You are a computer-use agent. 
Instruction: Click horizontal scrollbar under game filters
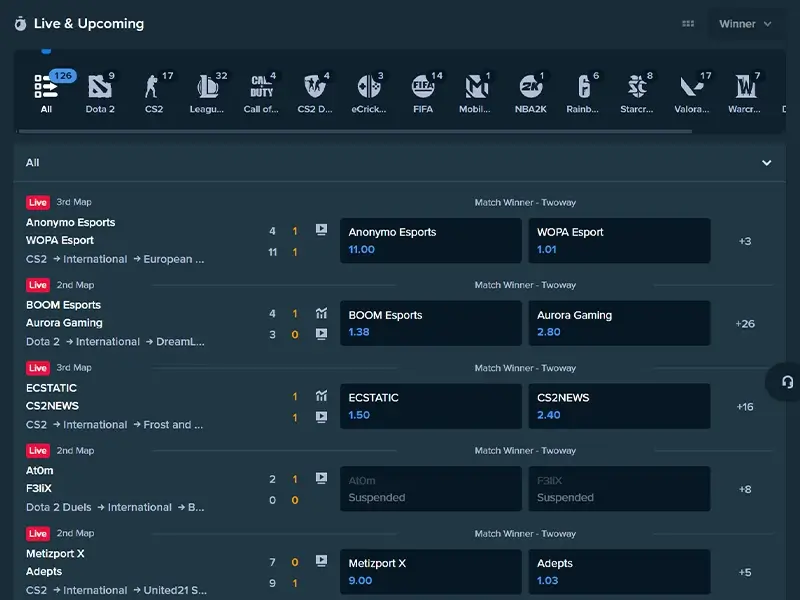355,131
